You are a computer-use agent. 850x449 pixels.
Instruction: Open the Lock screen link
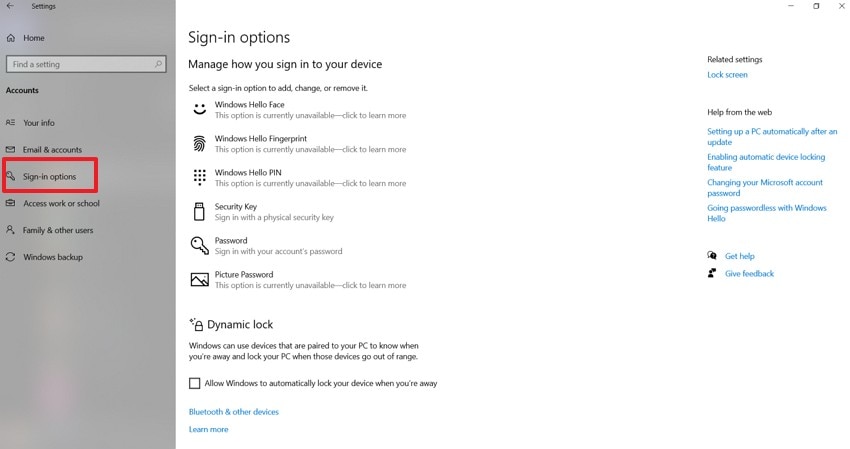coord(727,75)
